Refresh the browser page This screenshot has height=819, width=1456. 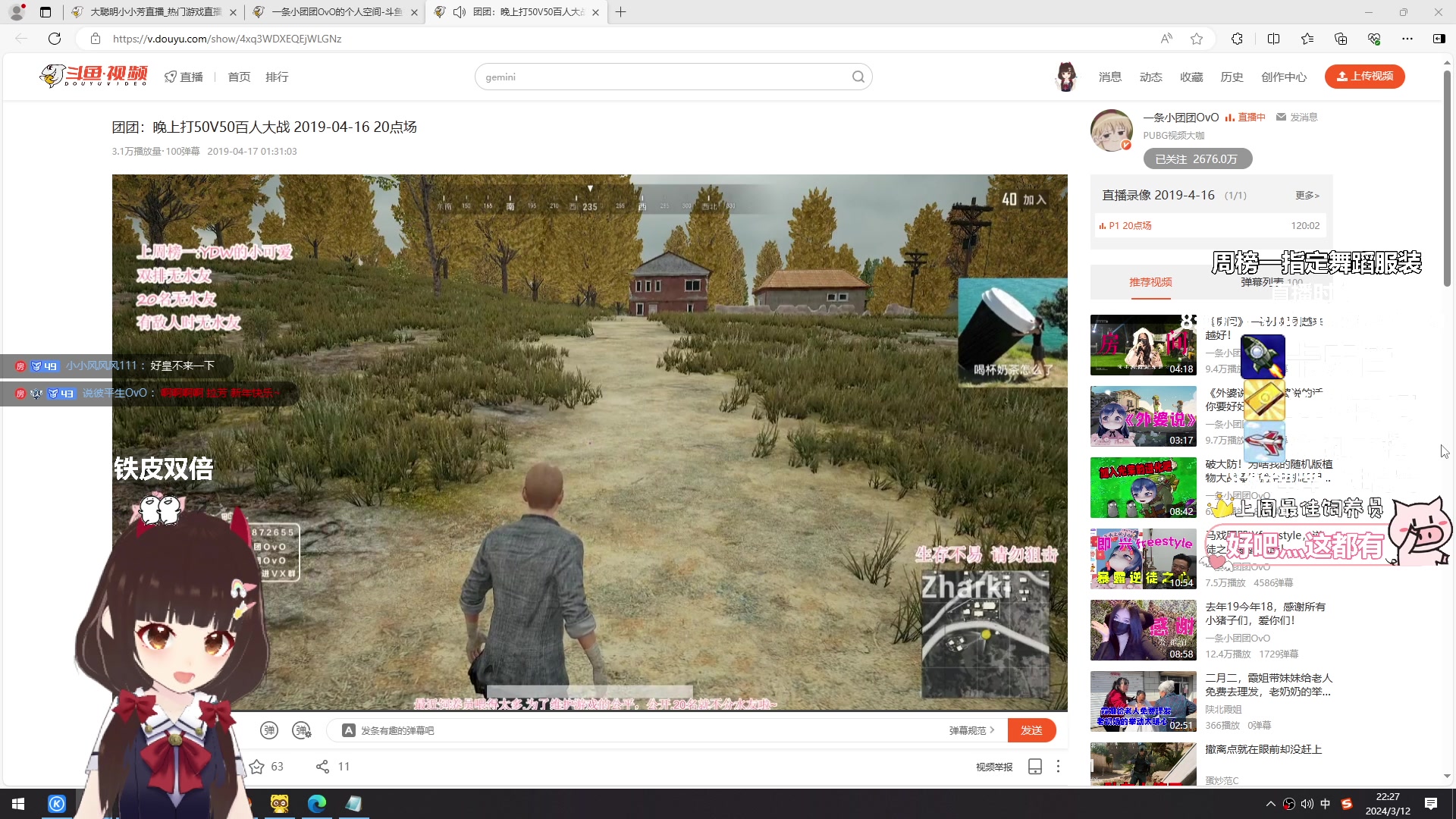55,39
